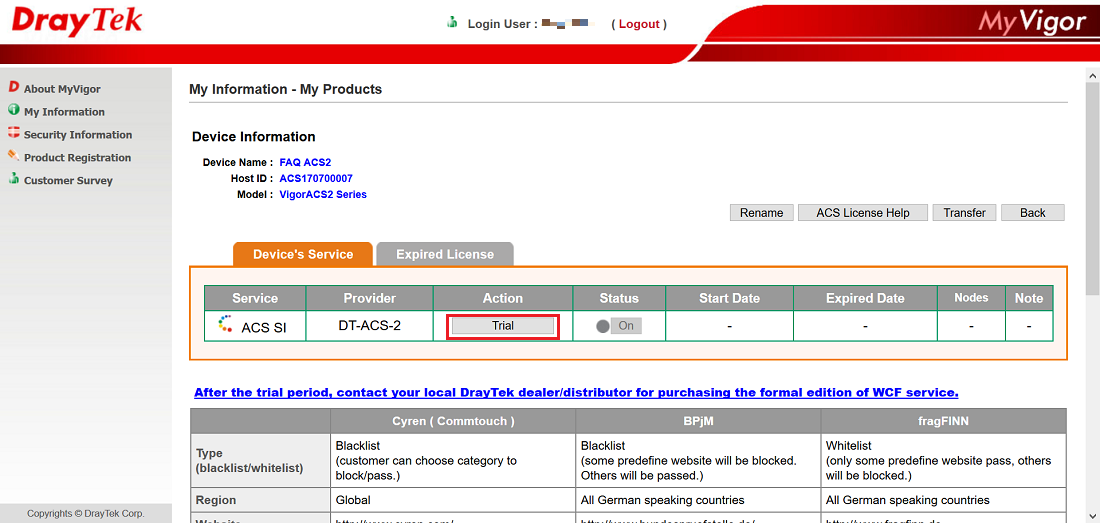
Task: Open Customer Survey menu
Action: pyautogui.click(x=68, y=180)
